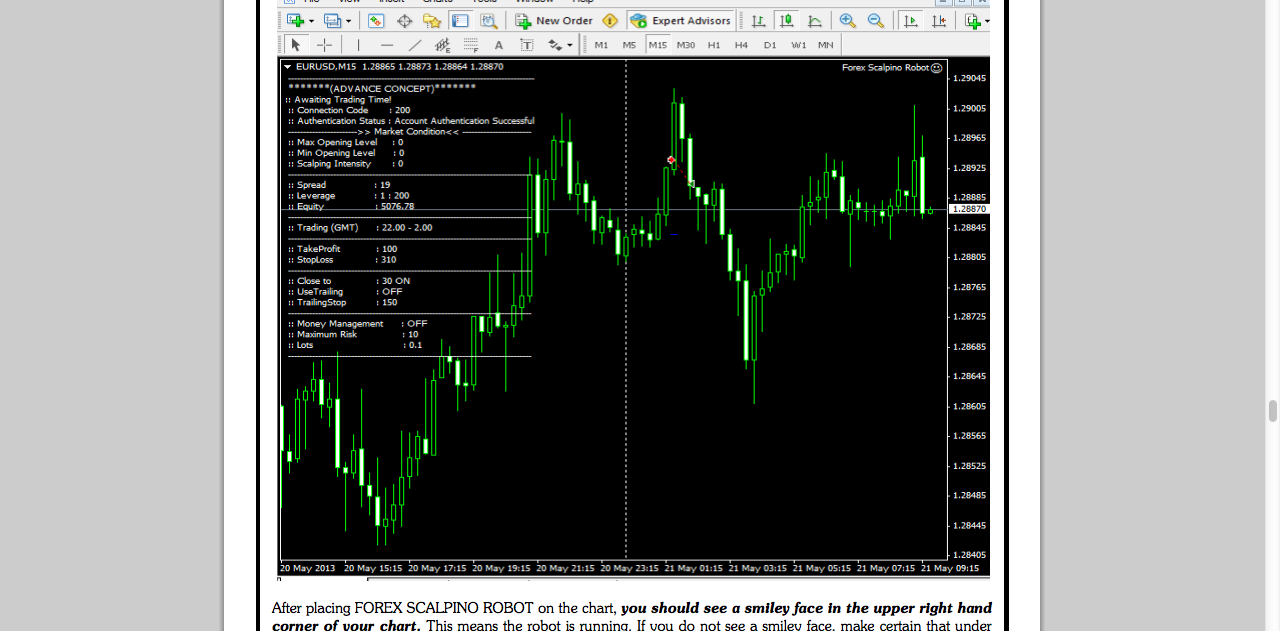Open the New Chart dropdown arrow
This screenshot has width=1280, height=631.
[311, 21]
